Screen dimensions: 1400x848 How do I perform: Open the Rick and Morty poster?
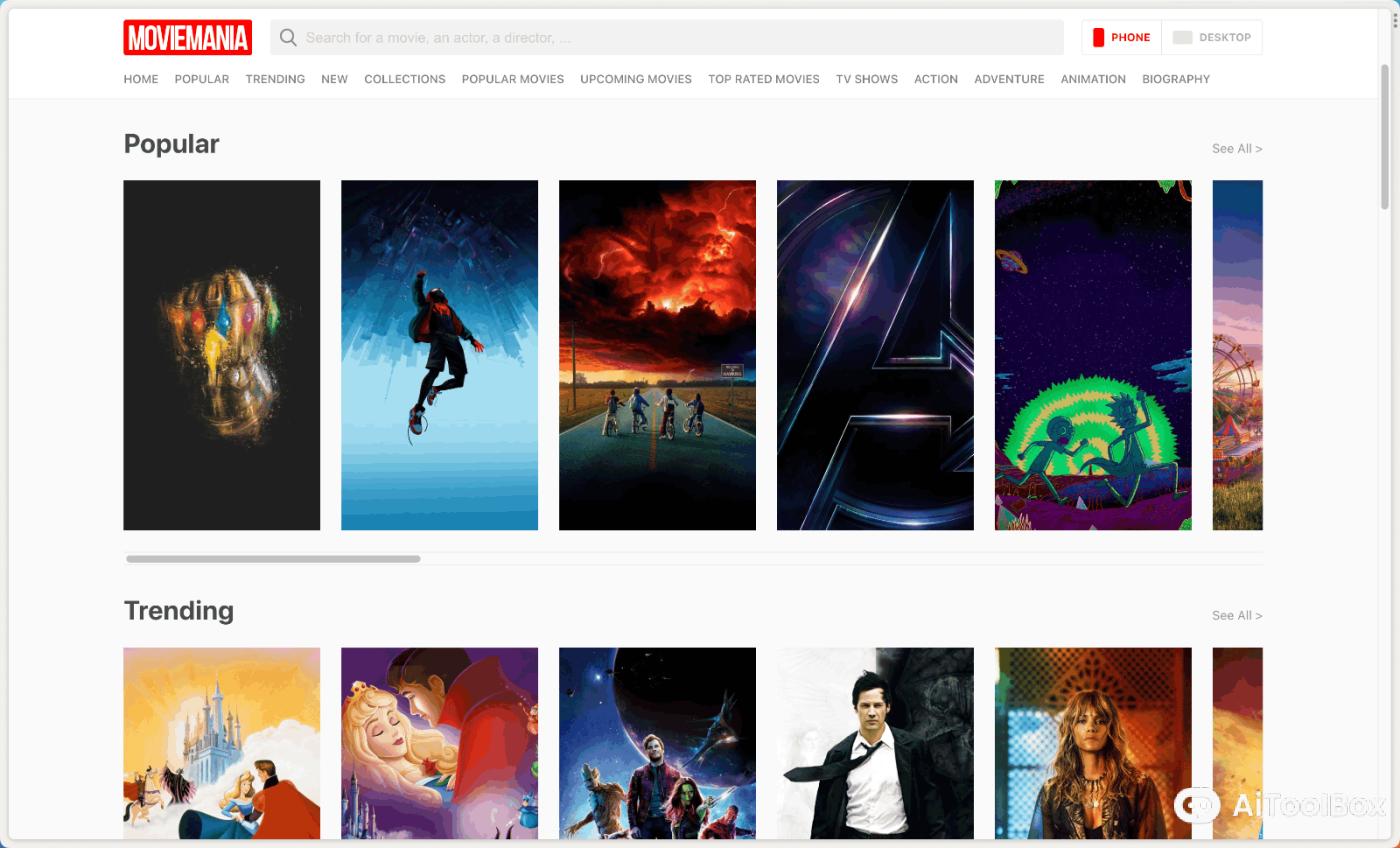pos(1093,355)
